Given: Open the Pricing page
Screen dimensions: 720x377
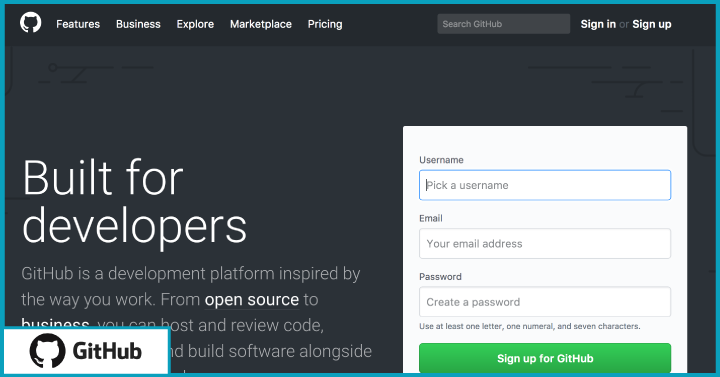Looking at the screenshot, I should [325, 24].
